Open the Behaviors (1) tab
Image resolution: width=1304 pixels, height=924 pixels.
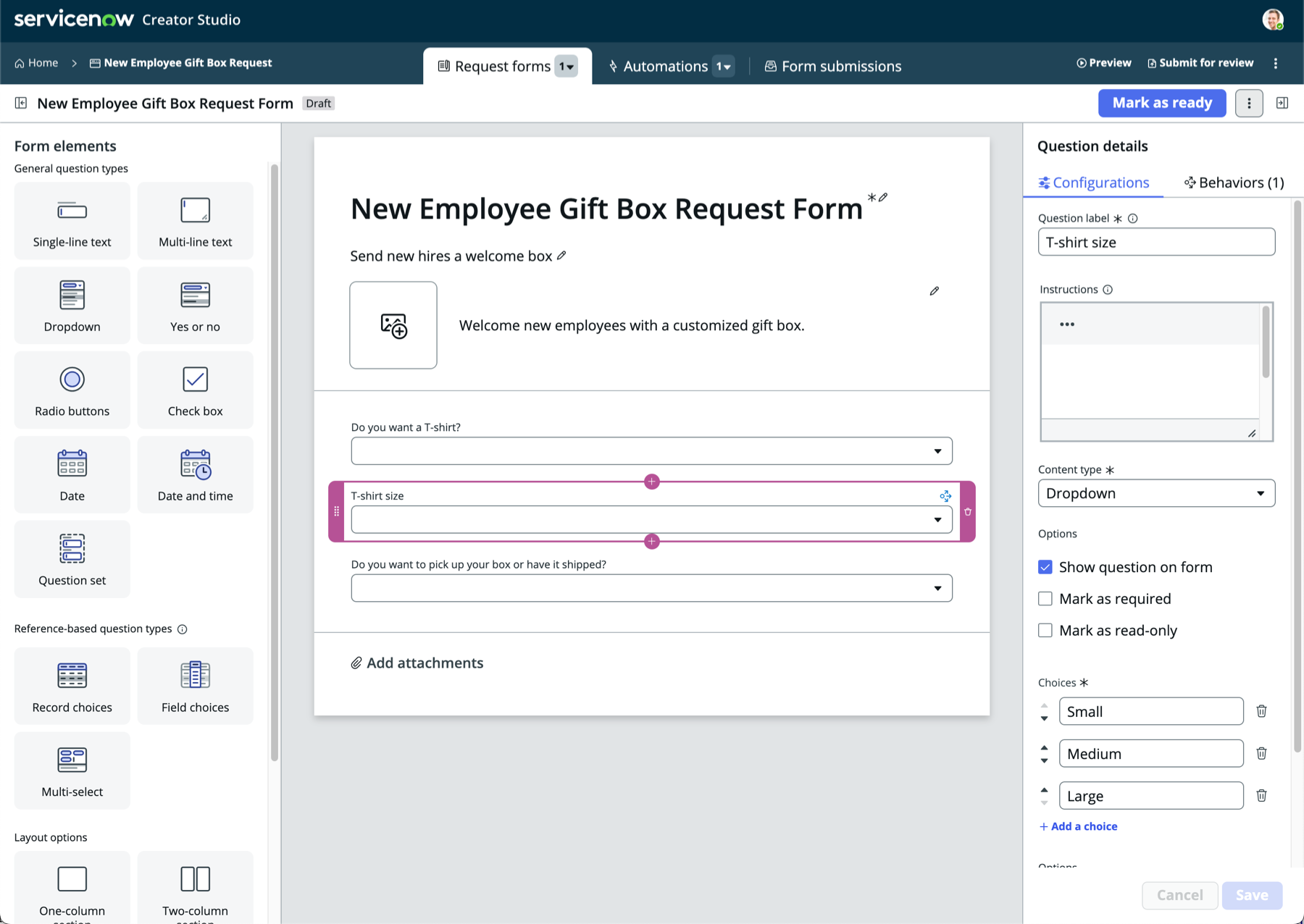tap(1234, 182)
